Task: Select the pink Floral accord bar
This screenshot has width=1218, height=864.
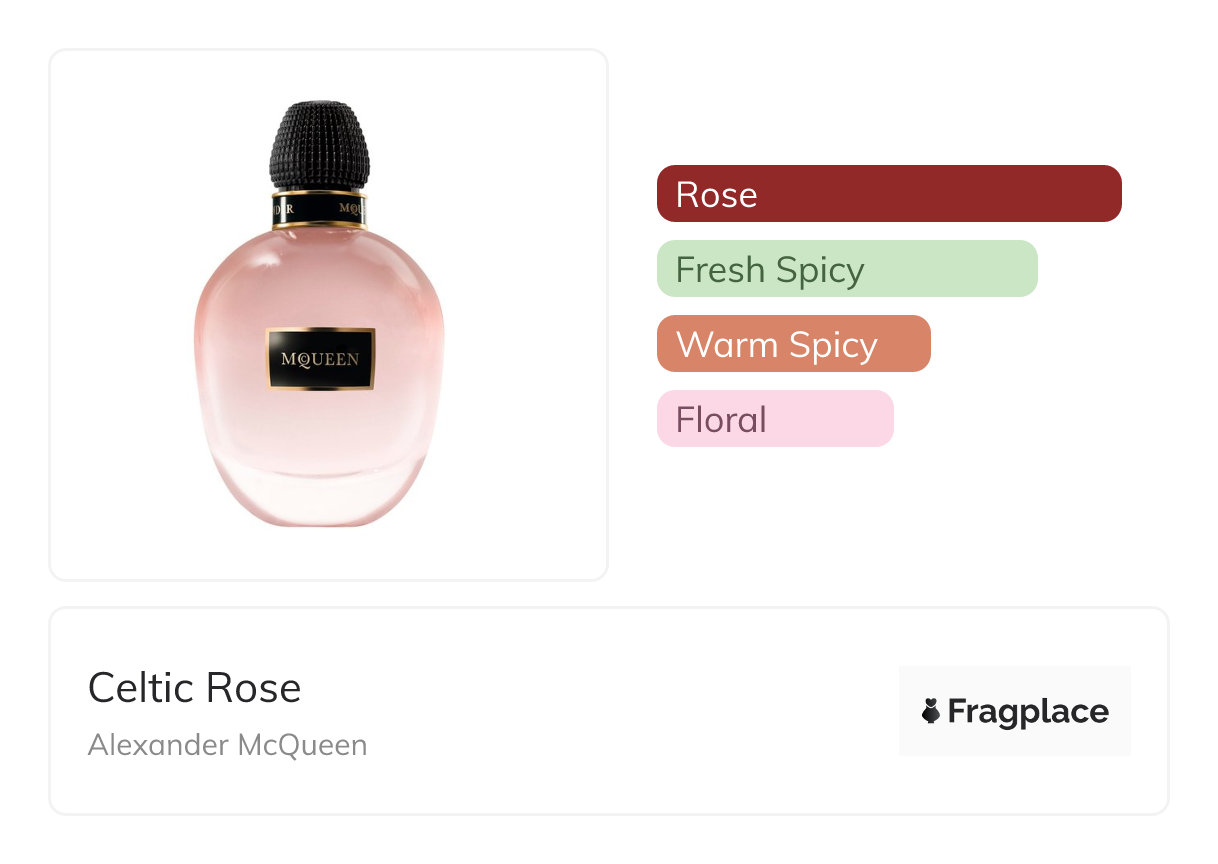Action: pyautogui.click(x=775, y=418)
